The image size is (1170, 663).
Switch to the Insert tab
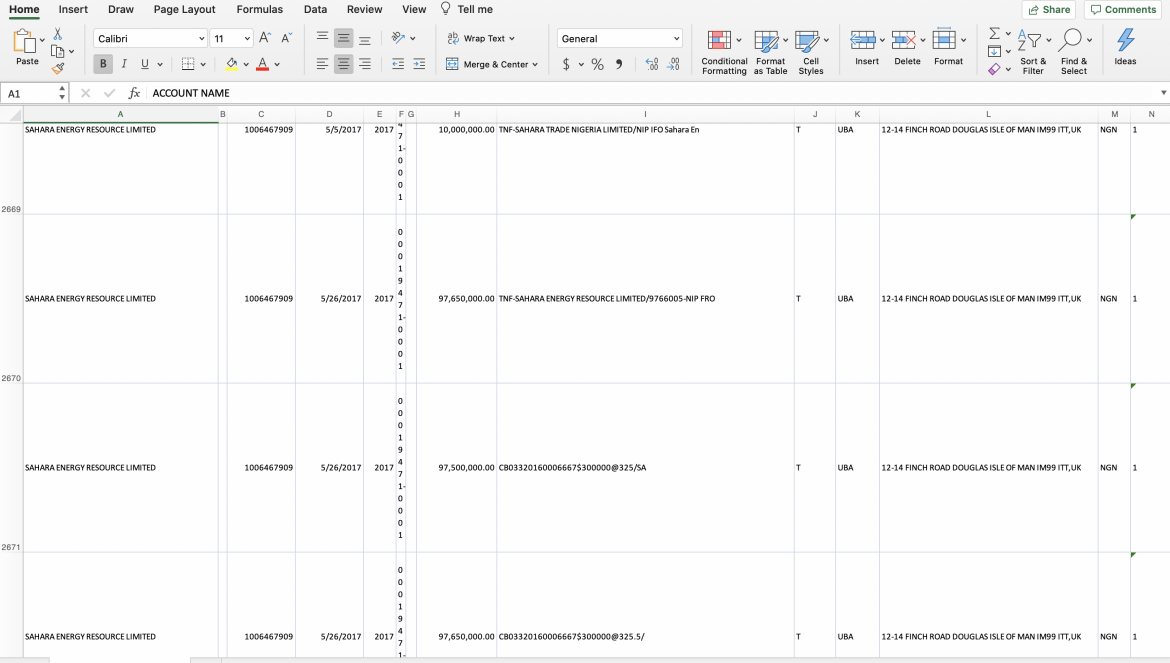[73, 10]
